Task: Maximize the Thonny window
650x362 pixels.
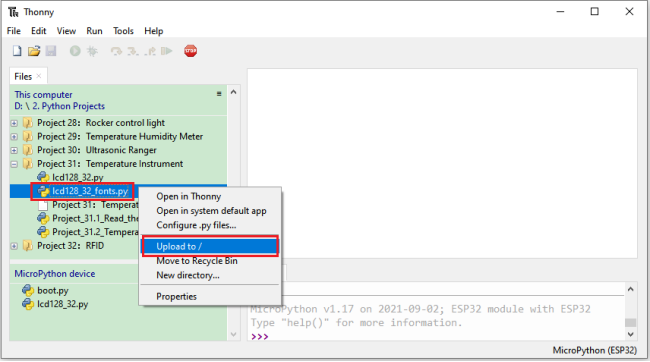Action: coord(594,12)
